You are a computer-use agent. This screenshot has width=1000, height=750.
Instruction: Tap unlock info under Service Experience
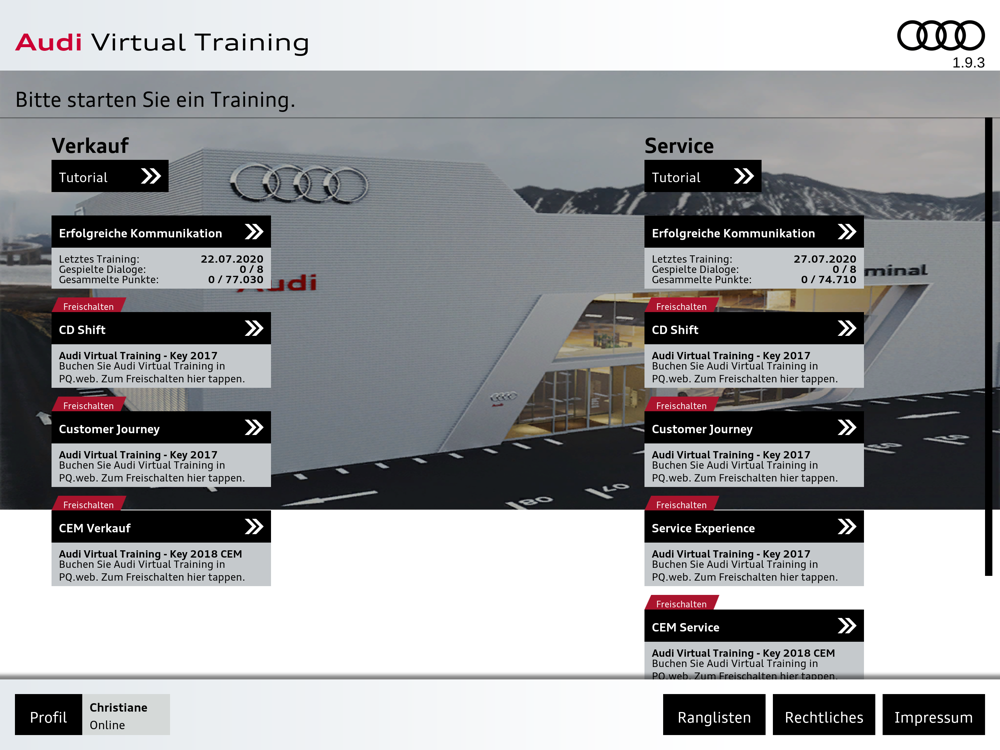coord(754,564)
